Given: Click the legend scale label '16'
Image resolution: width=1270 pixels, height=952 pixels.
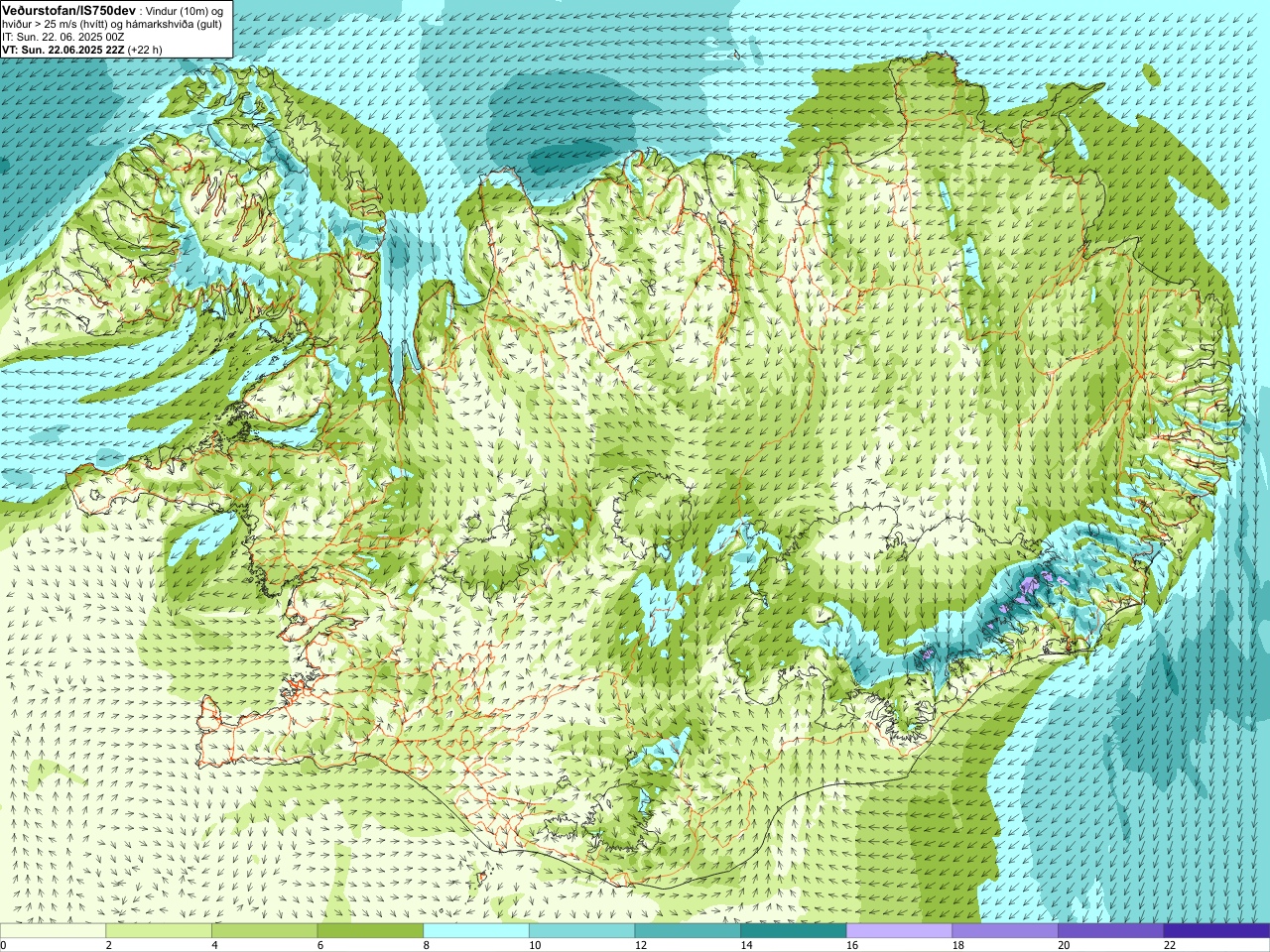Looking at the screenshot, I should (x=852, y=945).
